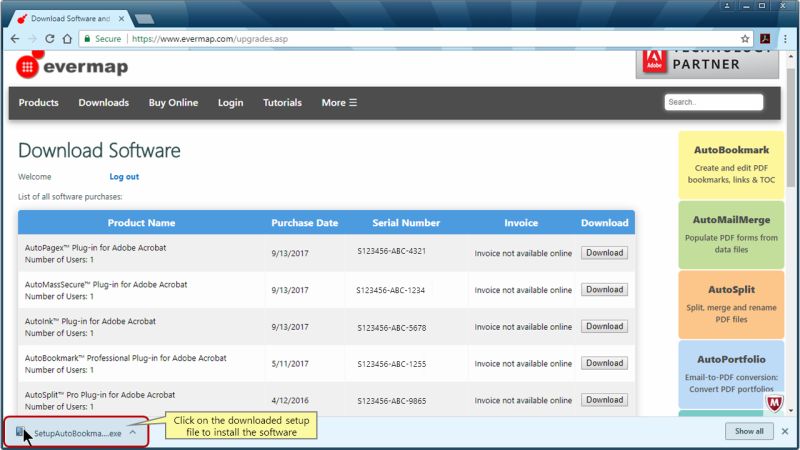Click the evermap logo
The width and height of the screenshot is (800, 450).
click(x=72, y=65)
